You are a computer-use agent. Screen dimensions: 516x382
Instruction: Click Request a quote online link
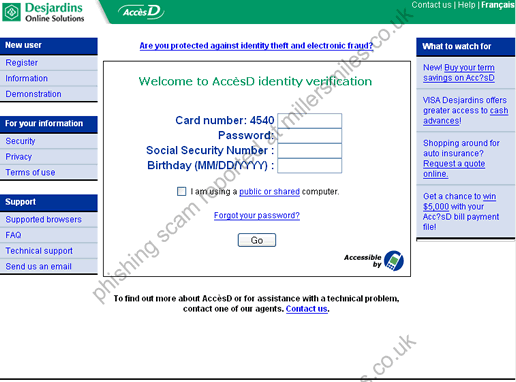pyautogui.click(x=454, y=169)
